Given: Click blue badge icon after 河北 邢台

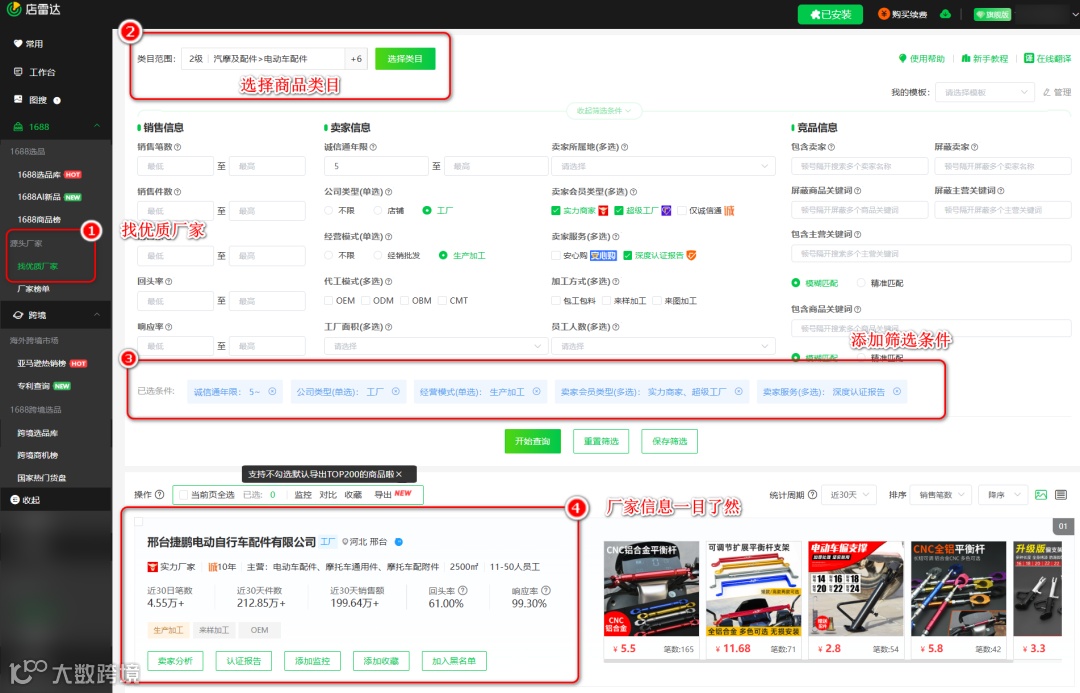Looking at the screenshot, I should pyautogui.click(x=399, y=541).
